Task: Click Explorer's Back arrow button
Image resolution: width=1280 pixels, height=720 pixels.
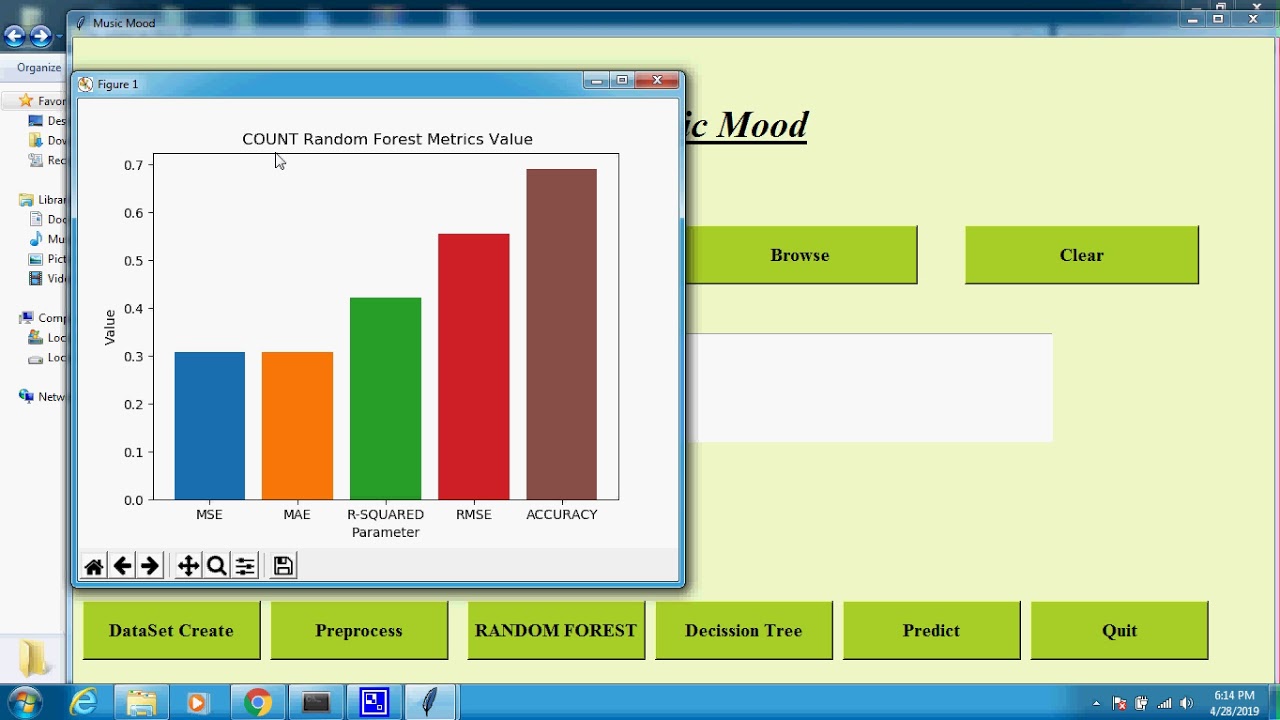Action: 14,37
